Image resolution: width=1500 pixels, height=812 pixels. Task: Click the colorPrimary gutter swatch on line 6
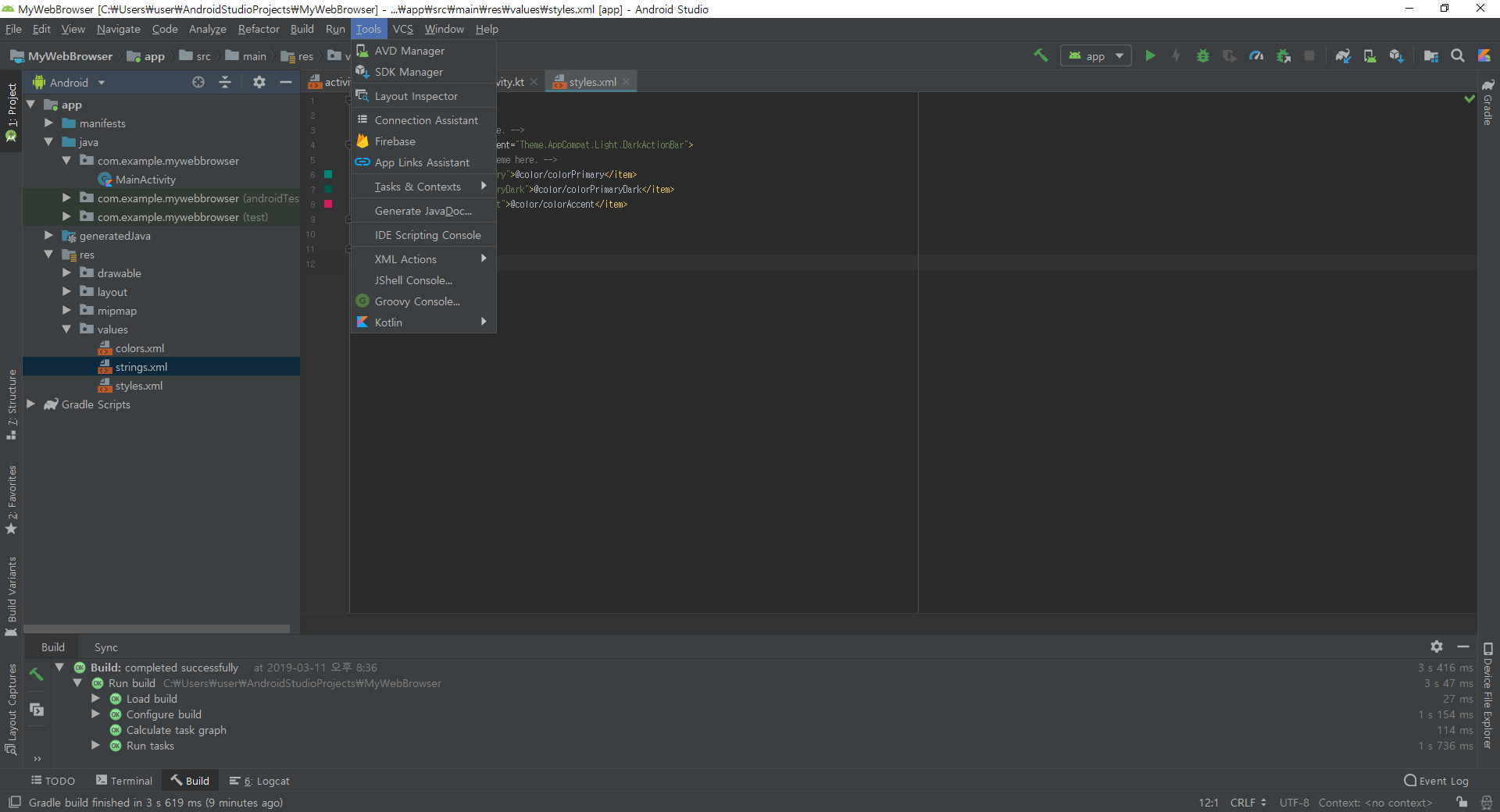329,174
